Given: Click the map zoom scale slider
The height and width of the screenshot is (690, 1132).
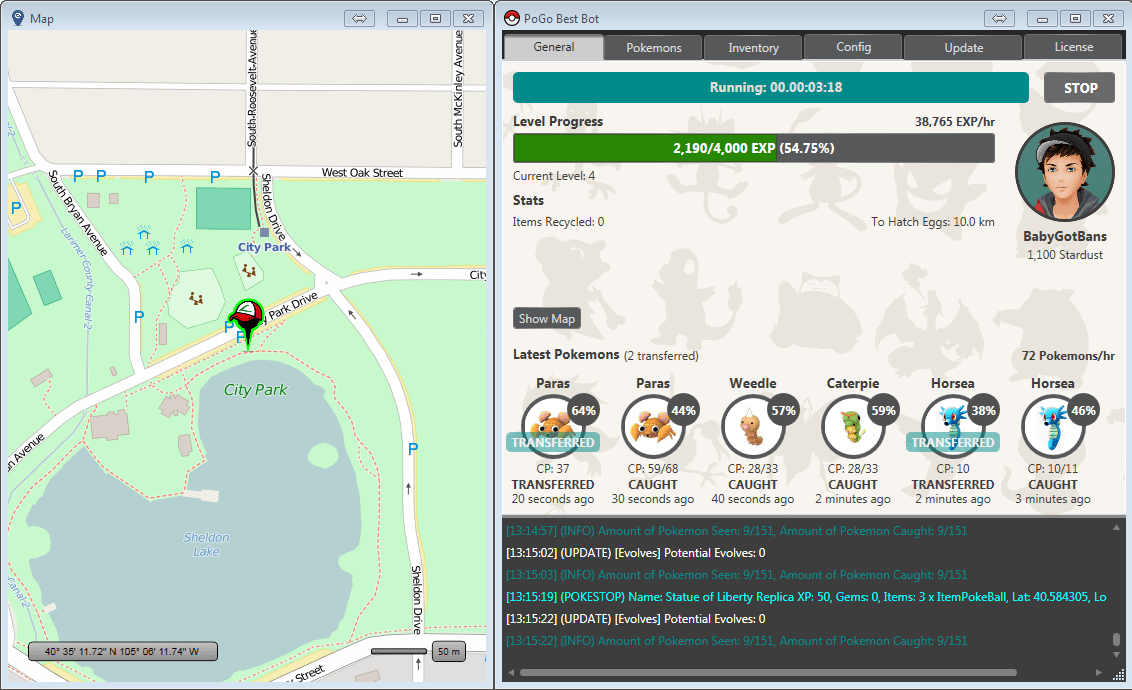Looking at the screenshot, I should pos(399,651).
